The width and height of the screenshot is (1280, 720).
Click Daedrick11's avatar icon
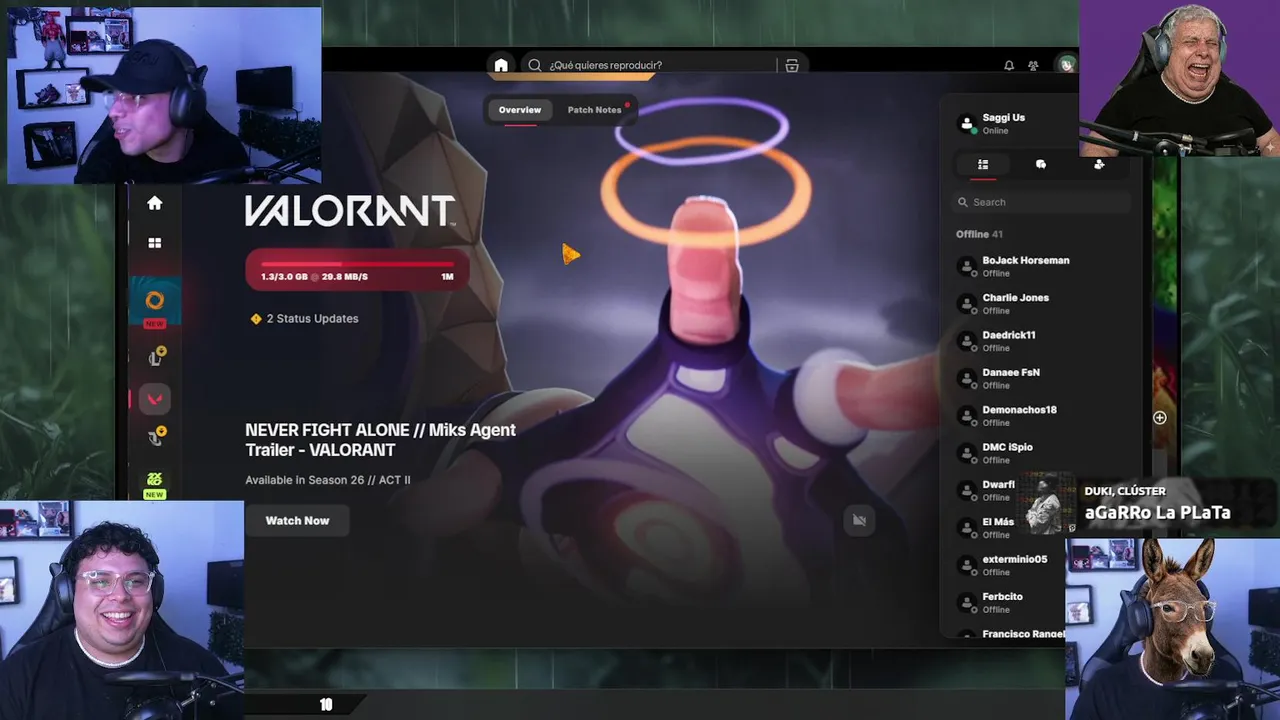(966, 341)
